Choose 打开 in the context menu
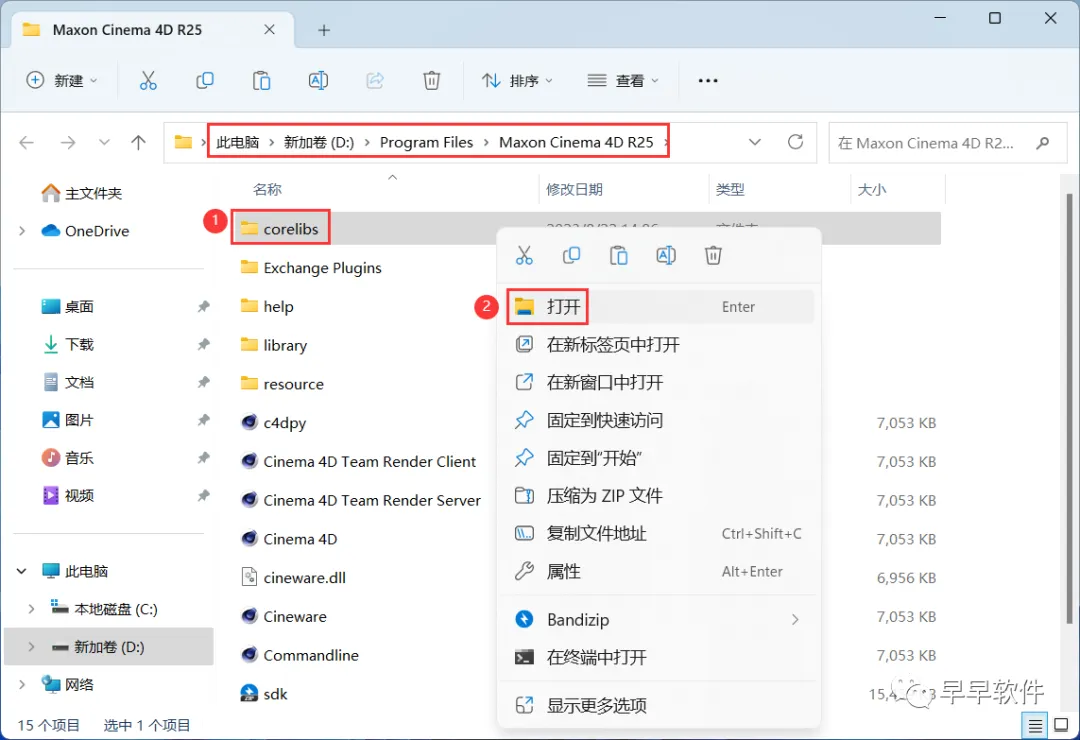 (659, 307)
